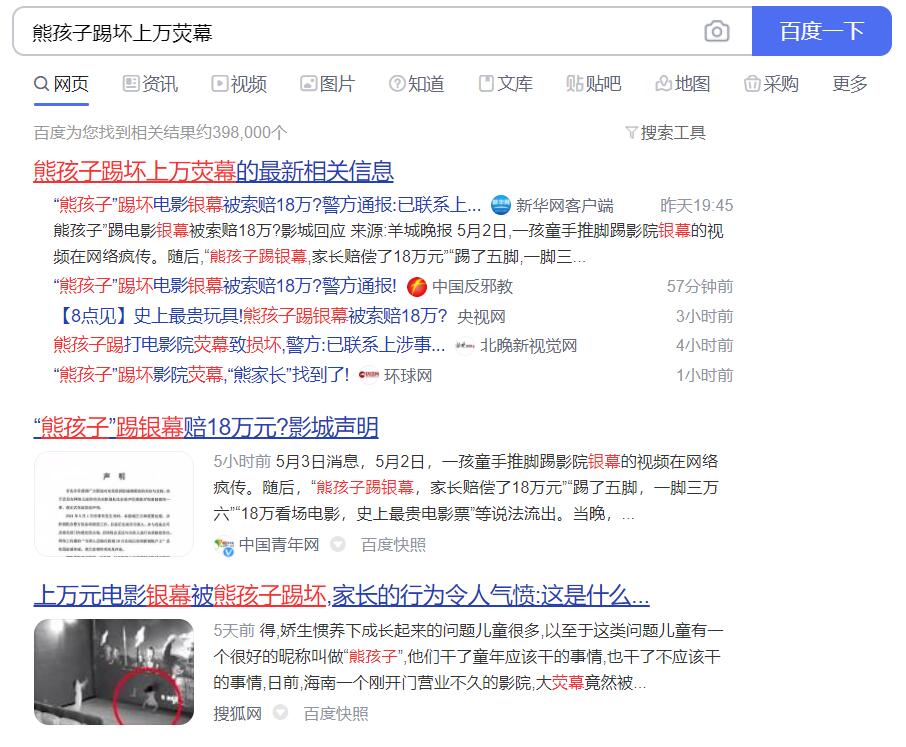Image resolution: width=906 pixels, height=747 pixels.
Task: Click the cinema surveillance thumbnail image
Action: tap(114, 672)
